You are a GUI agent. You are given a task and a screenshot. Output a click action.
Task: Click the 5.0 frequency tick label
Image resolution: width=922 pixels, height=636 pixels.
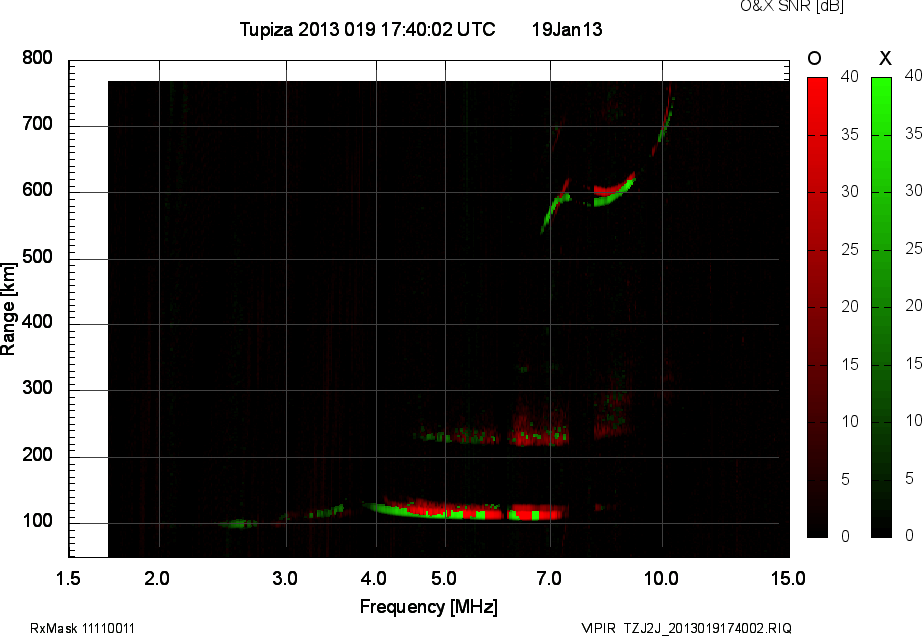443,578
